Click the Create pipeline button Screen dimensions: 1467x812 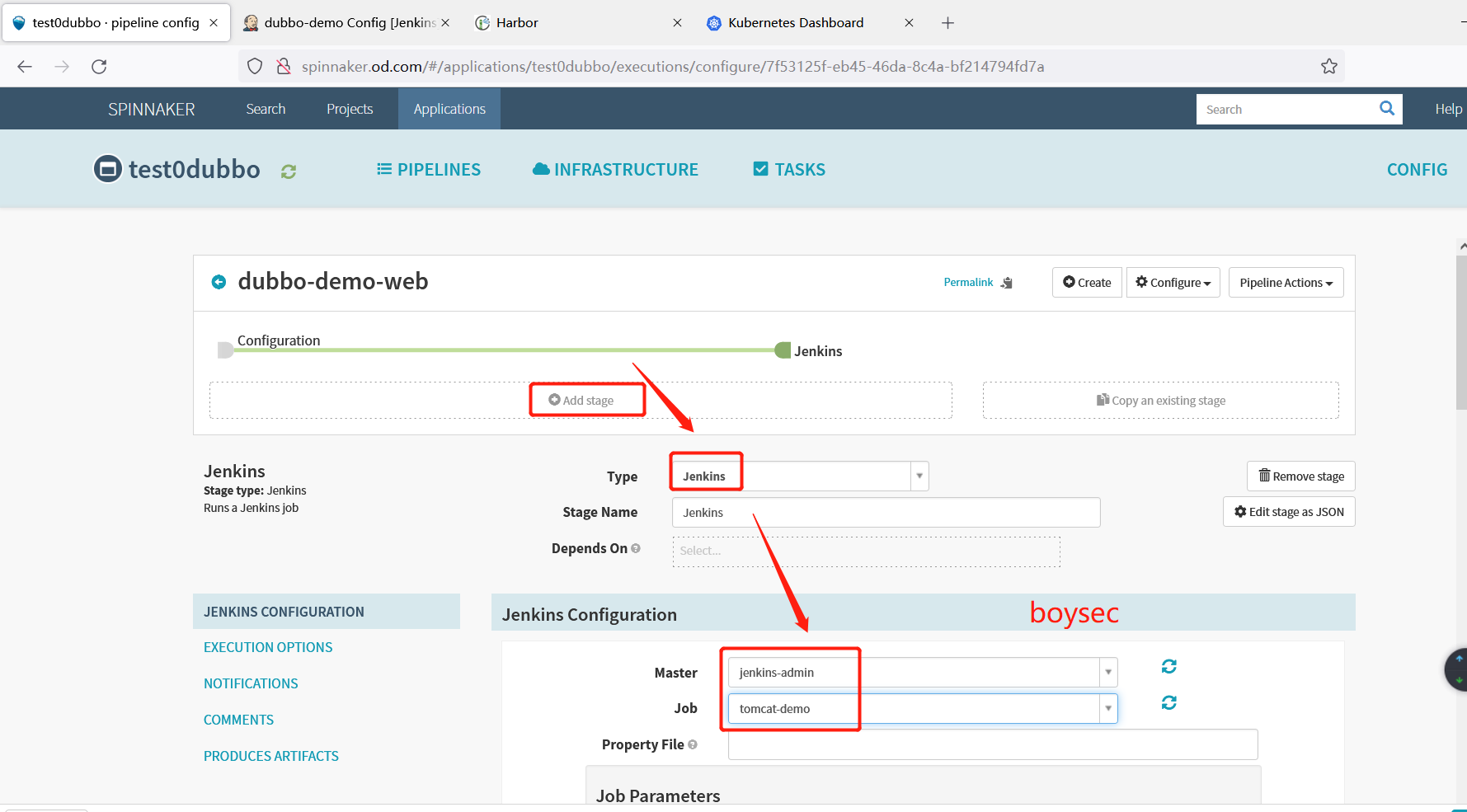(1087, 283)
